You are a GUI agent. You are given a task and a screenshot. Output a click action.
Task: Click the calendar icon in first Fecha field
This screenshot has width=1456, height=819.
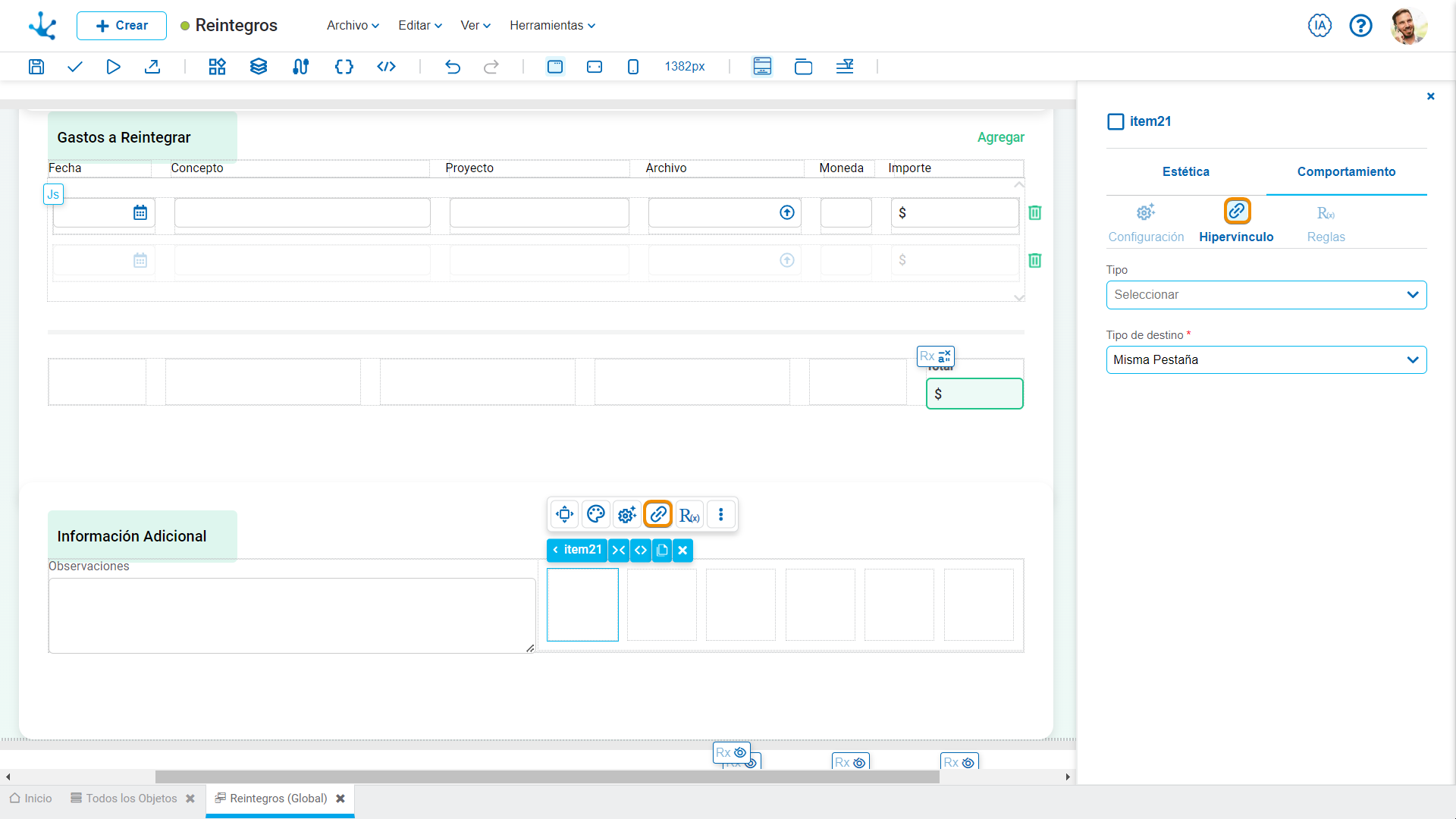[x=140, y=213]
